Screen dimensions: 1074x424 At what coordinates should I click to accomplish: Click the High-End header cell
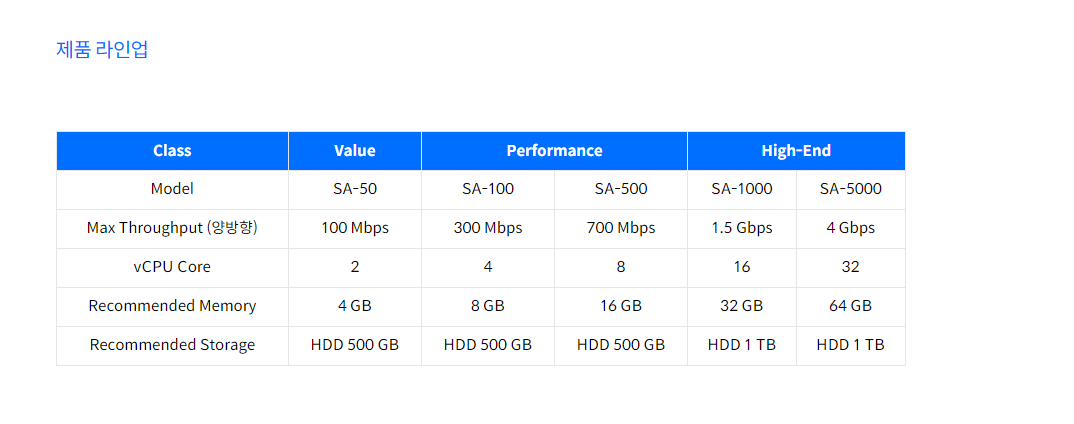796,151
